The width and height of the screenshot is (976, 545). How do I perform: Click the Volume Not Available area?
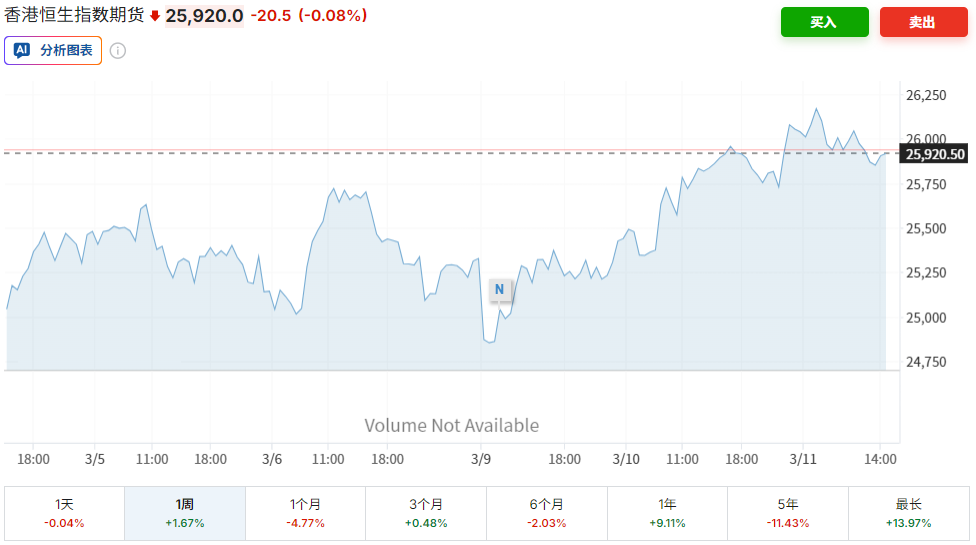pyautogui.click(x=451, y=426)
